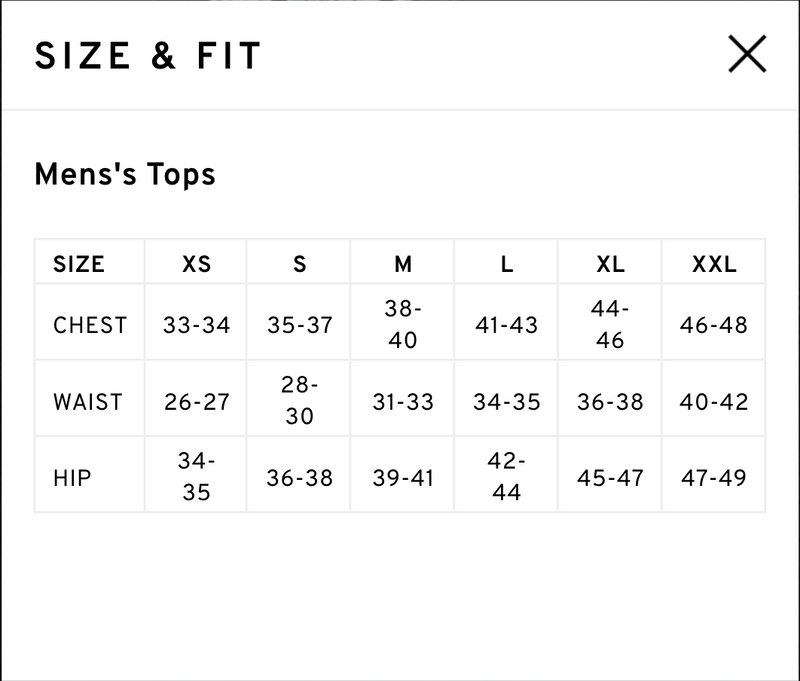Click waist value 40-42 for XXL
The width and height of the screenshot is (800, 681).
pos(714,402)
